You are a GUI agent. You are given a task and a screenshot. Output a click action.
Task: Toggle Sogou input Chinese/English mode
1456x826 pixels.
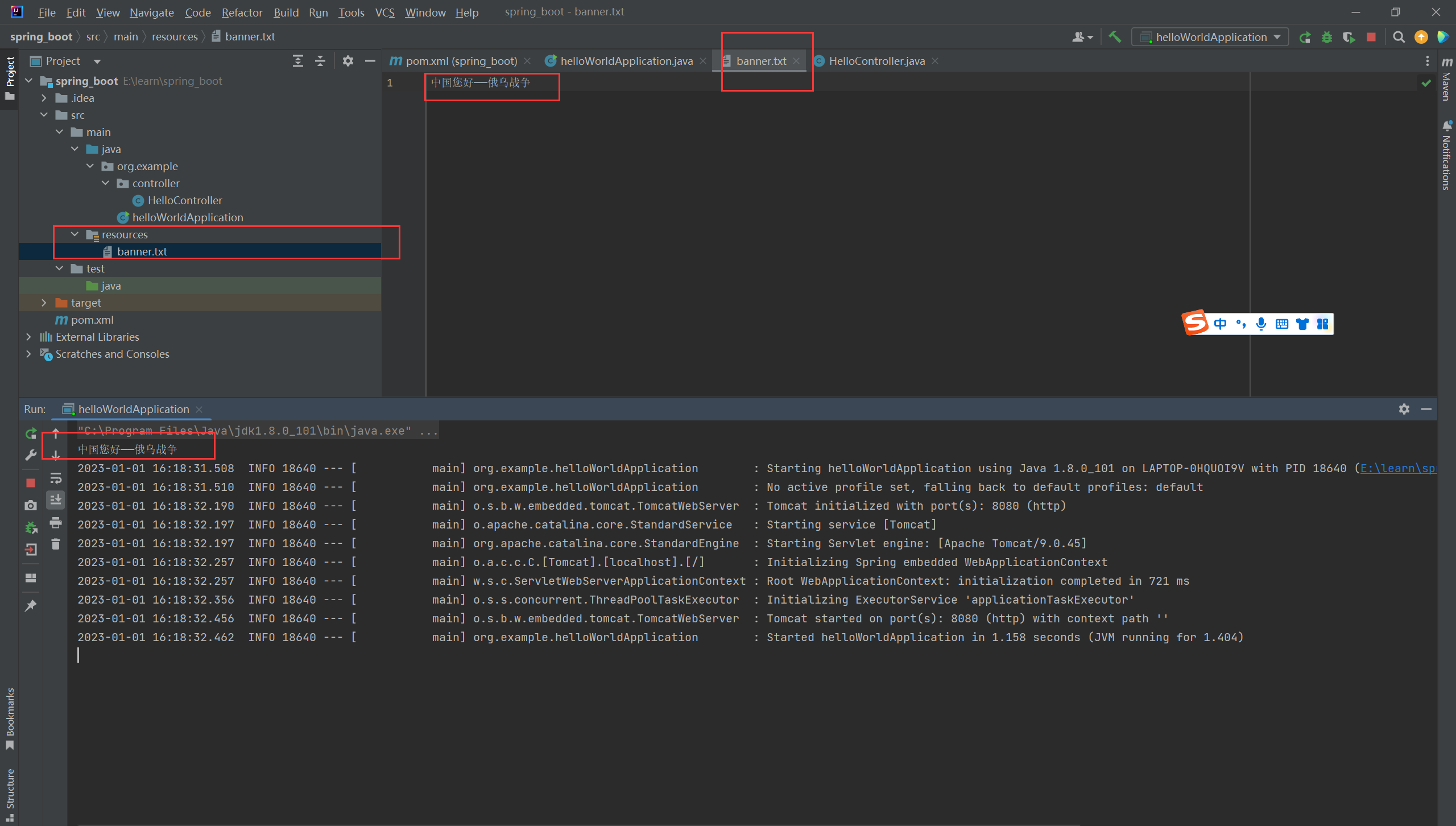(1220, 324)
